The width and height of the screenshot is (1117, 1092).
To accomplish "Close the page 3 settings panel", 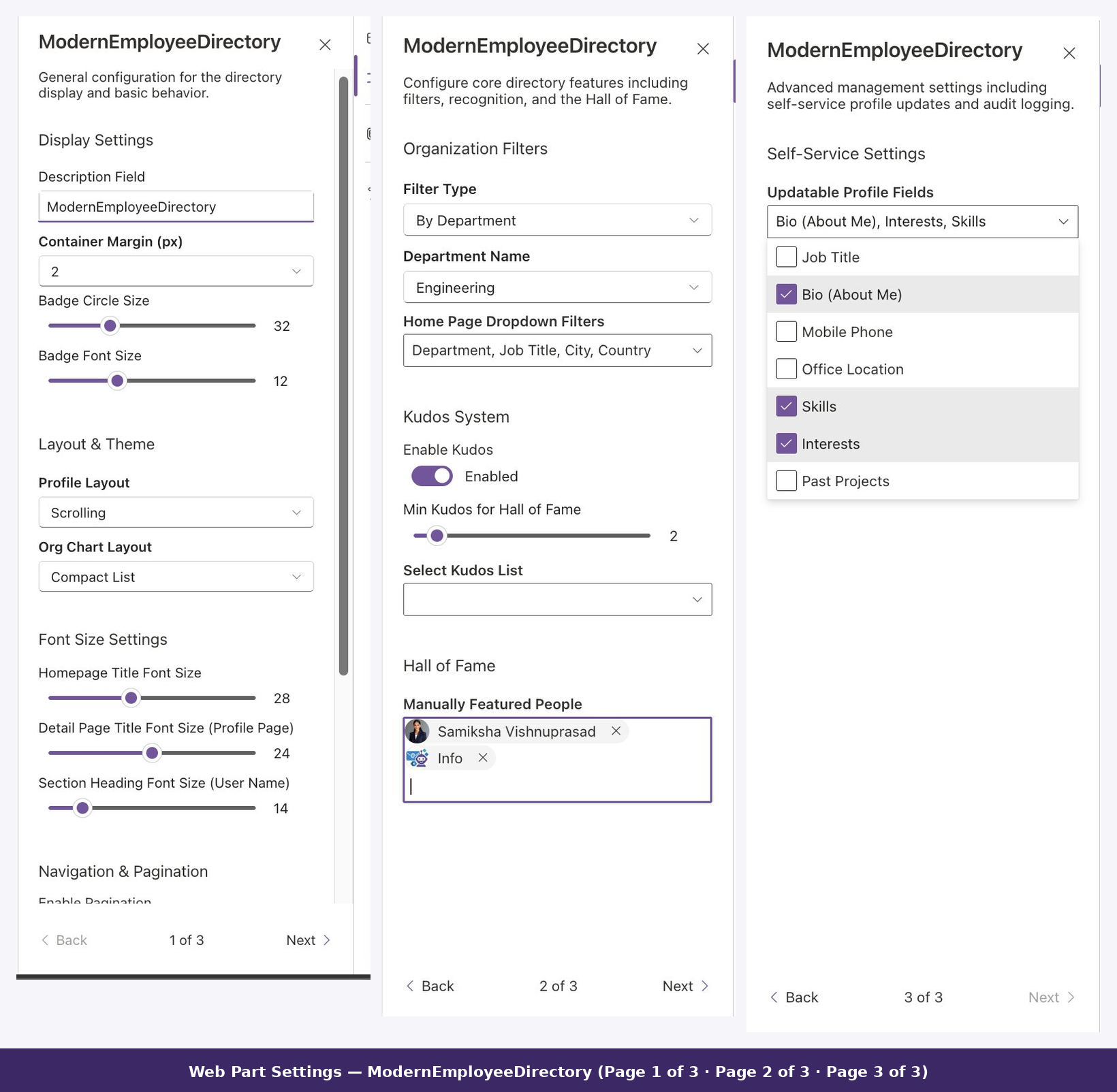I will (x=1069, y=53).
